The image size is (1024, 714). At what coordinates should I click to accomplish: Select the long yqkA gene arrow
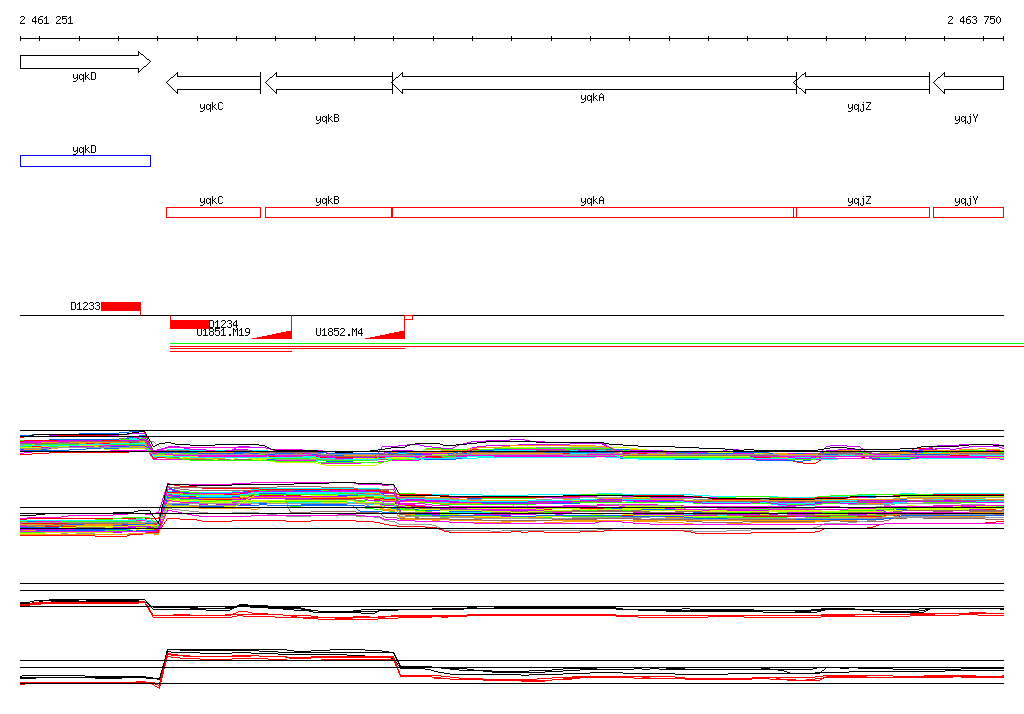pos(594,83)
